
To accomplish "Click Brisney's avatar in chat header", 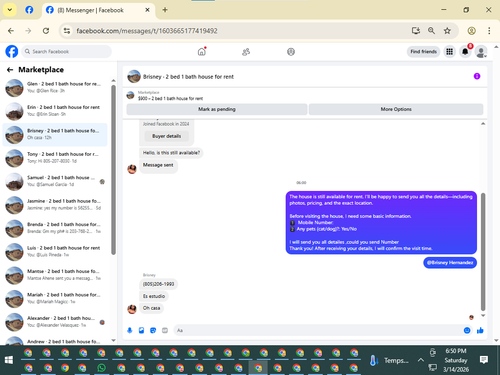I will [134, 76].
